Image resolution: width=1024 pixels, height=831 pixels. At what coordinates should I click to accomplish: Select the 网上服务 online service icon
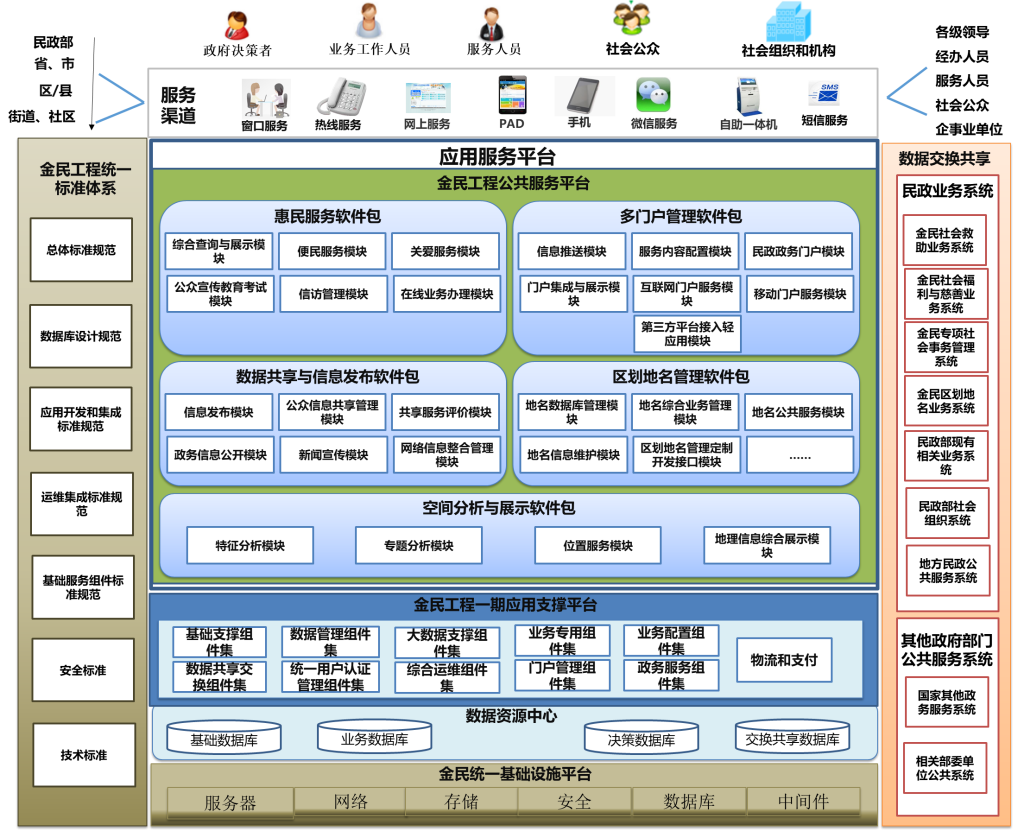pos(427,99)
